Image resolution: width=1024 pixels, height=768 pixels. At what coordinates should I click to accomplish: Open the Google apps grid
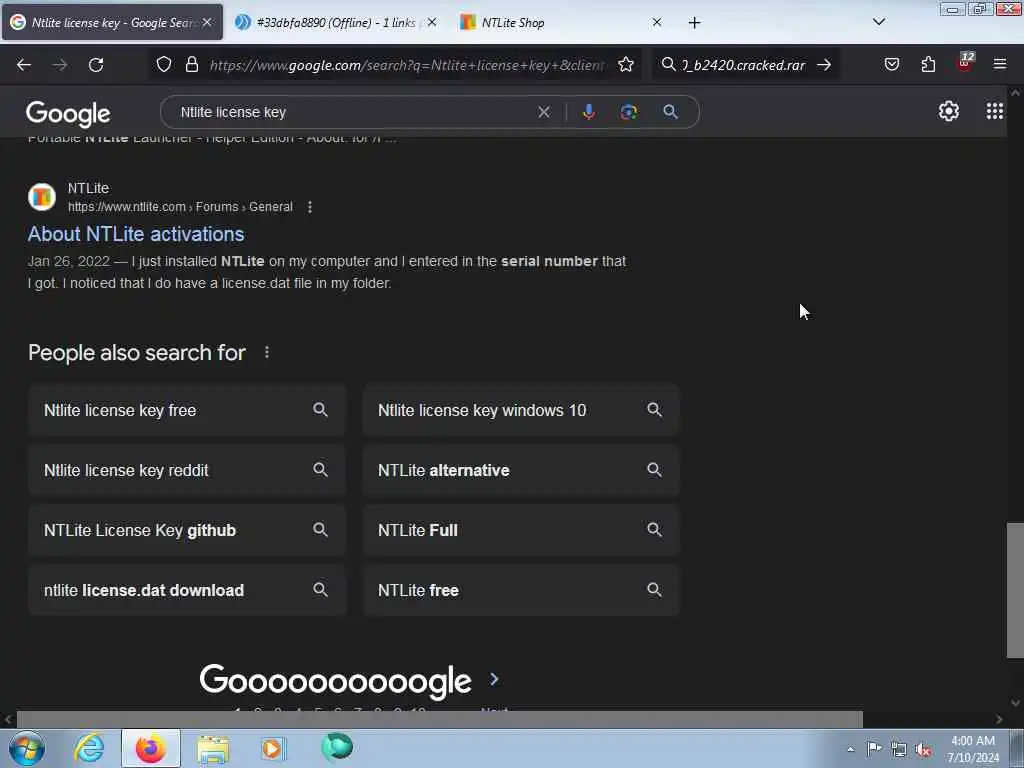994,111
